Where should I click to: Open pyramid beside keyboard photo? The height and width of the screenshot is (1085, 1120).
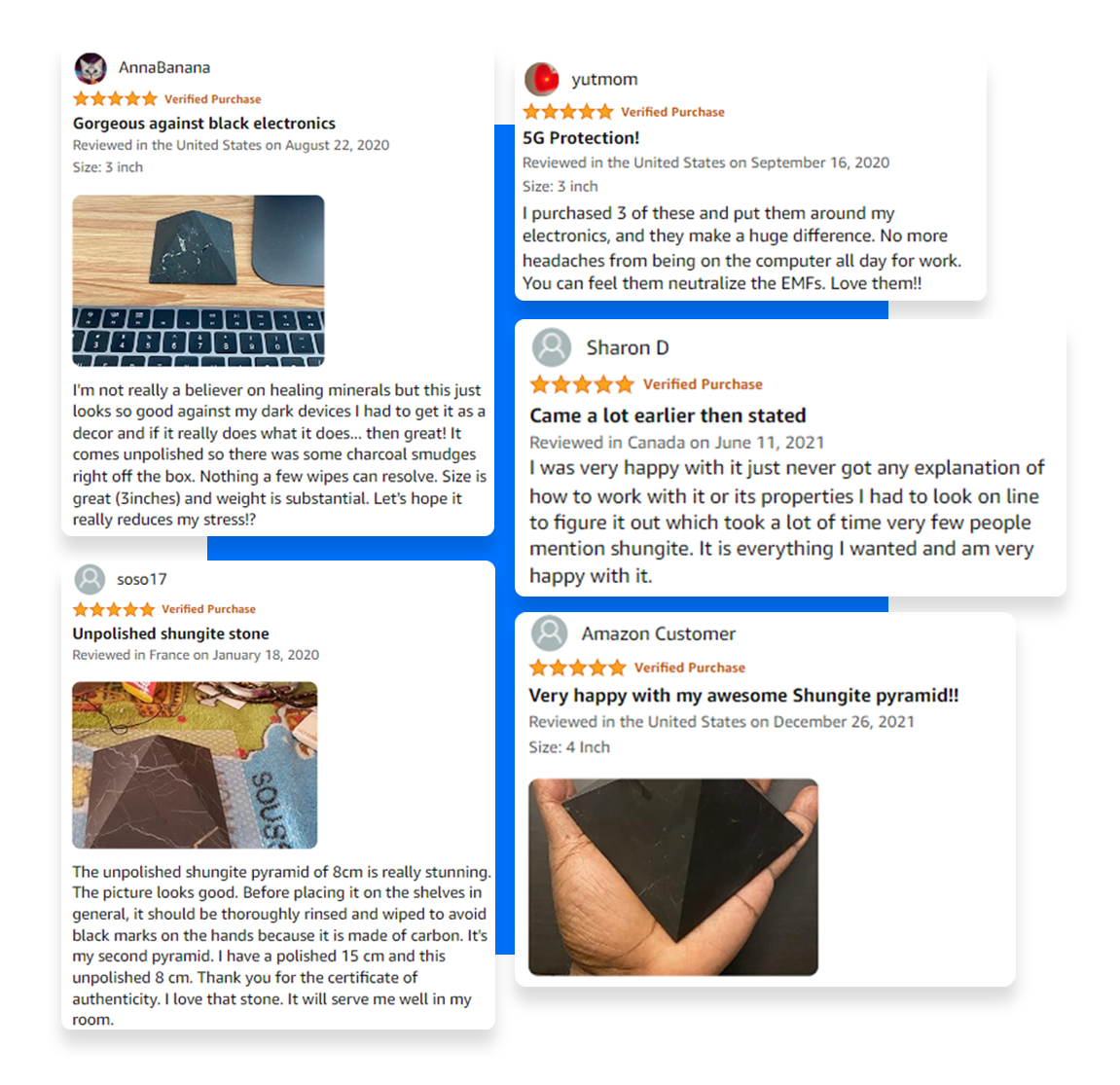(199, 280)
